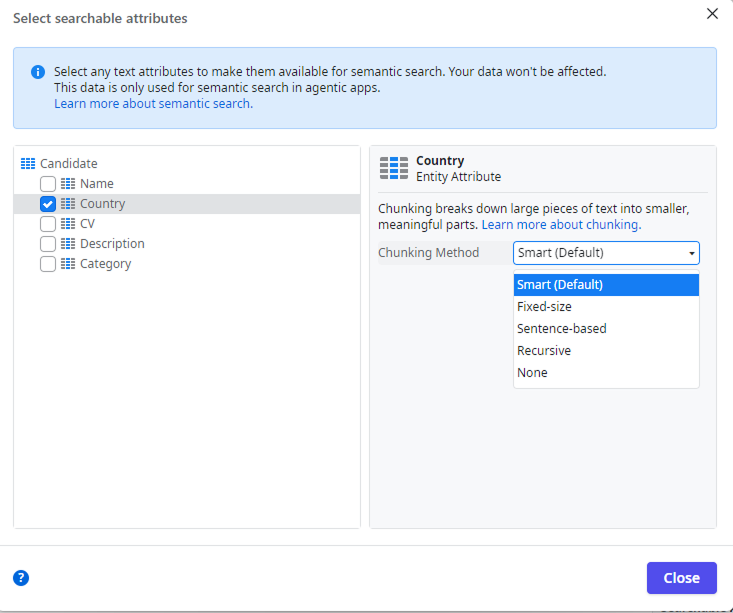733x613 pixels.
Task: Click the purple Close button
Action: coord(682,578)
